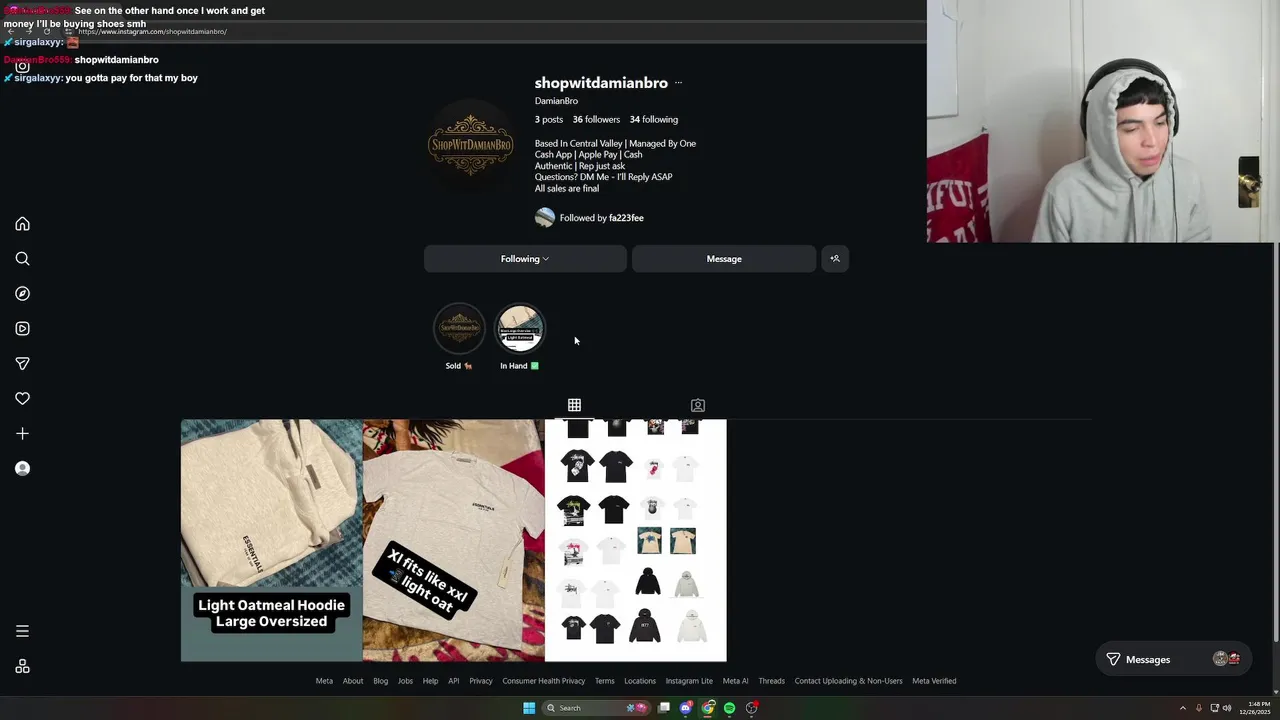Open the 34 following list
1280x720 pixels.
click(654, 120)
